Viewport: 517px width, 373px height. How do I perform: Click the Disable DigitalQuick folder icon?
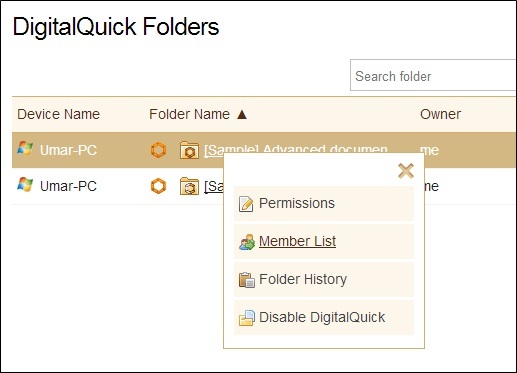click(x=247, y=318)
